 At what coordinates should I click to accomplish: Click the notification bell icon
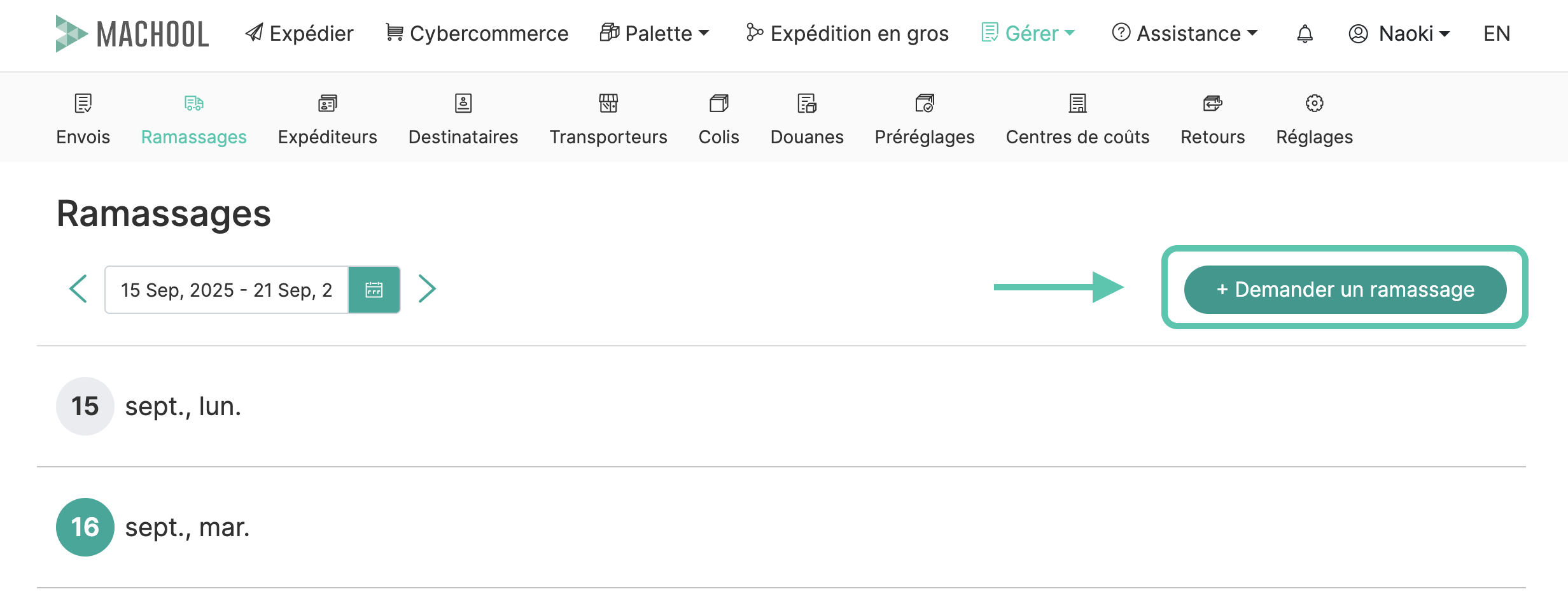click(1305, 34)
